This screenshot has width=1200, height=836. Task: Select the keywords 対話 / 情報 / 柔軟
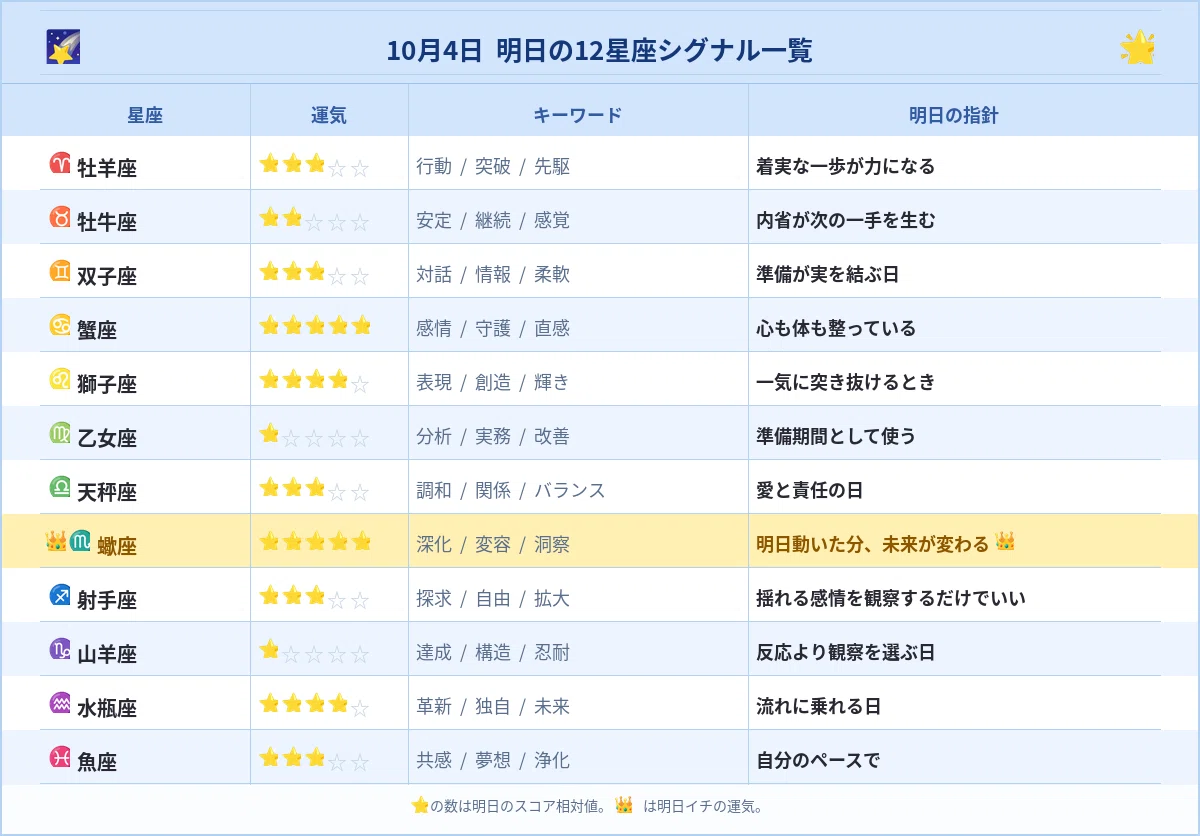[x=493, y=274]
